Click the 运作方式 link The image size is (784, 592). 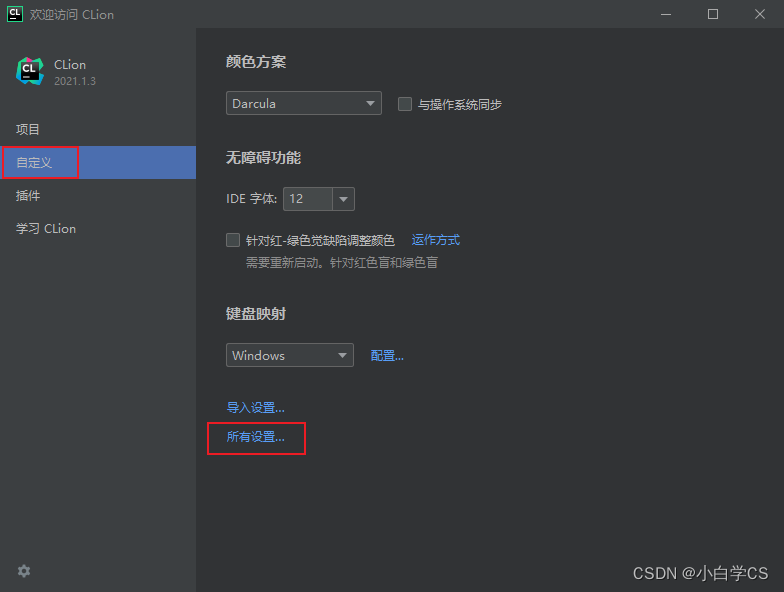[436, 240]
